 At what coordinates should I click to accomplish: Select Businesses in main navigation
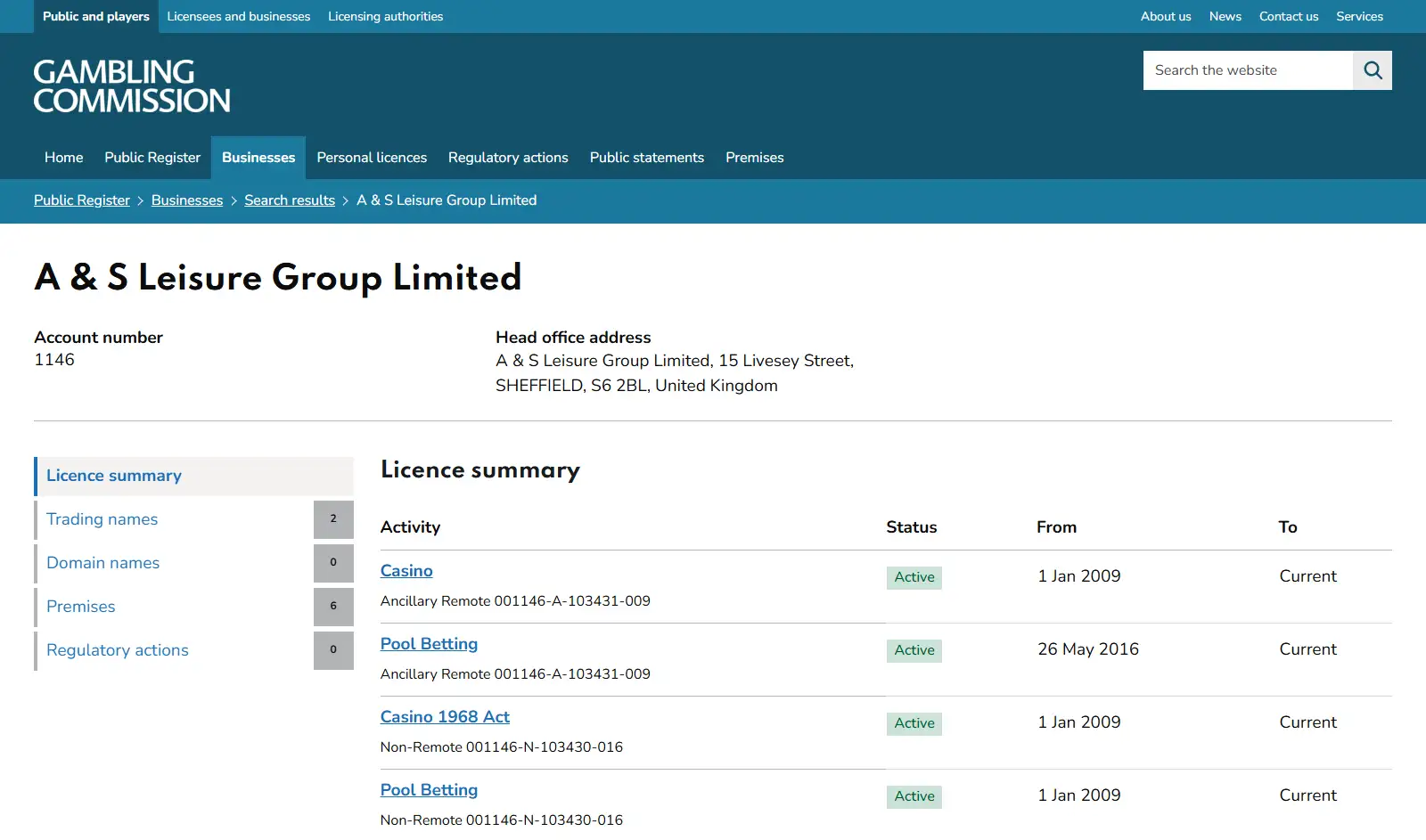click(x=258, y=158)
